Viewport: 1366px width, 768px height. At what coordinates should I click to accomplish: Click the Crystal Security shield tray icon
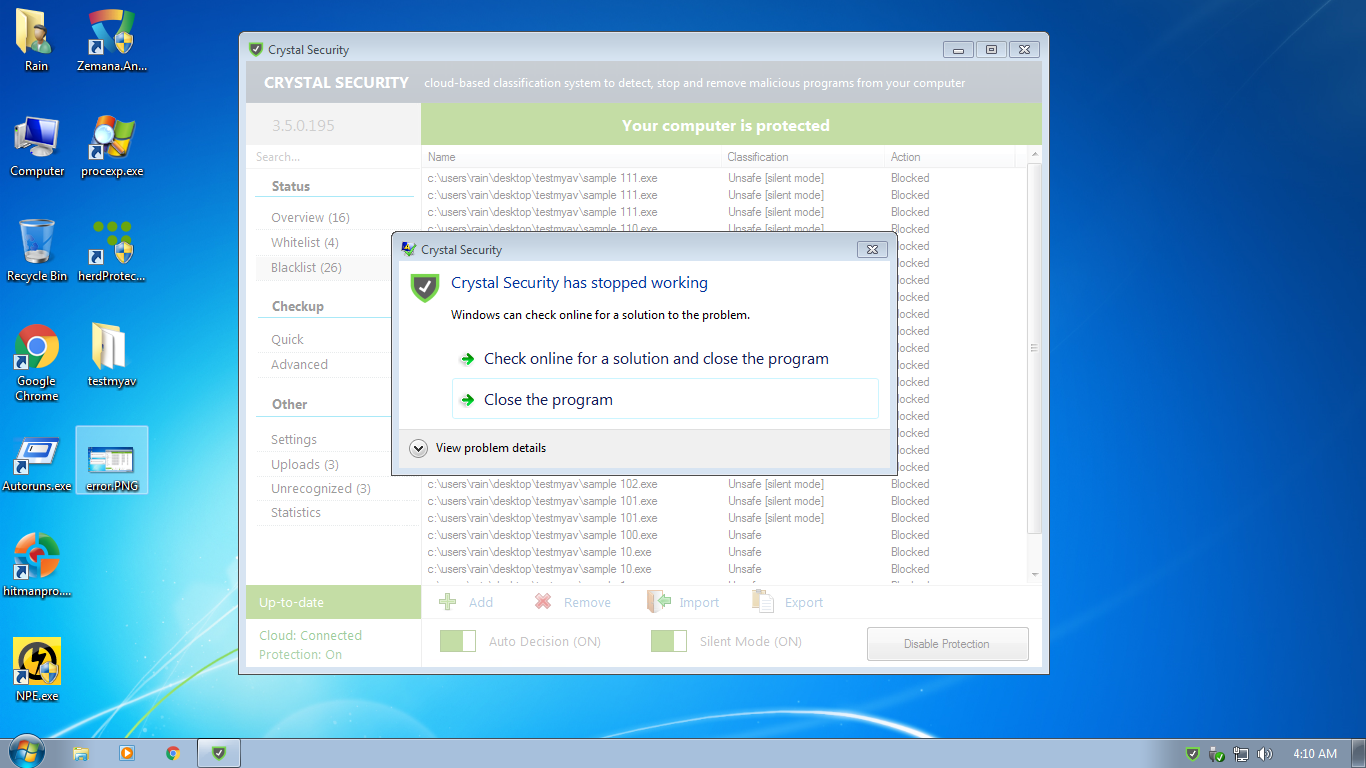pyautogui.click(x=1192, y=754)
